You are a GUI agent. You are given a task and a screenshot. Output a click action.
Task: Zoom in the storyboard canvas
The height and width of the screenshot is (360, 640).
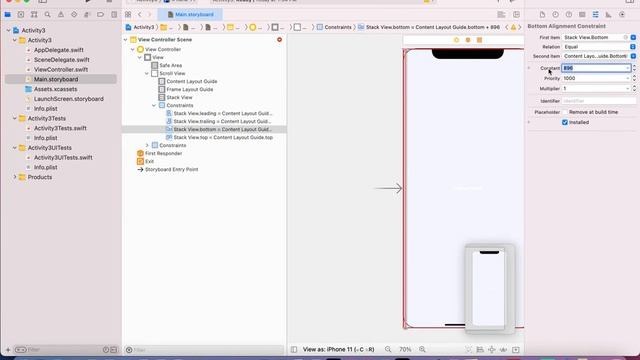click(422, 349)
